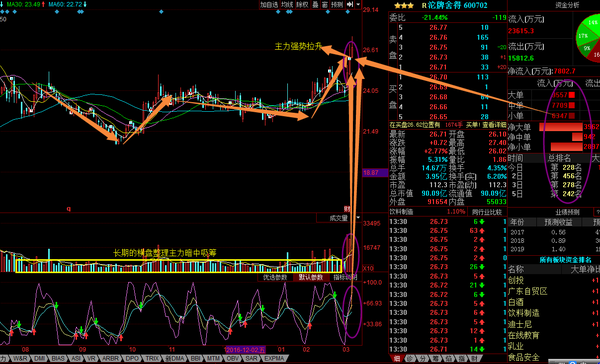The height and width of the screenshot is (364, 600).
Task: Toggle the 均线 moving average lines
Action: click(287, 5)
